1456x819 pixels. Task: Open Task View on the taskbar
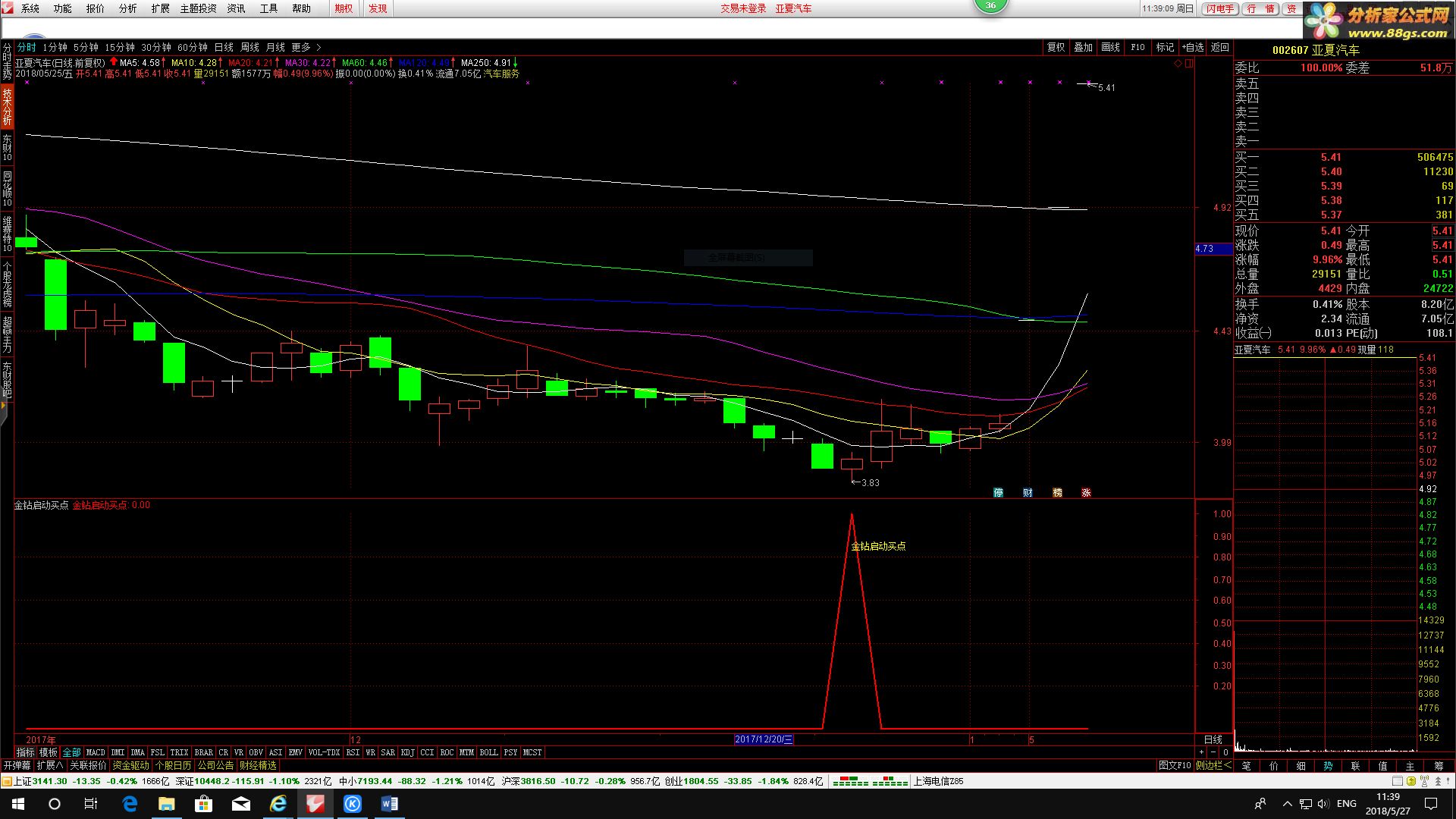pyautogui.click(x=91, y=804)
